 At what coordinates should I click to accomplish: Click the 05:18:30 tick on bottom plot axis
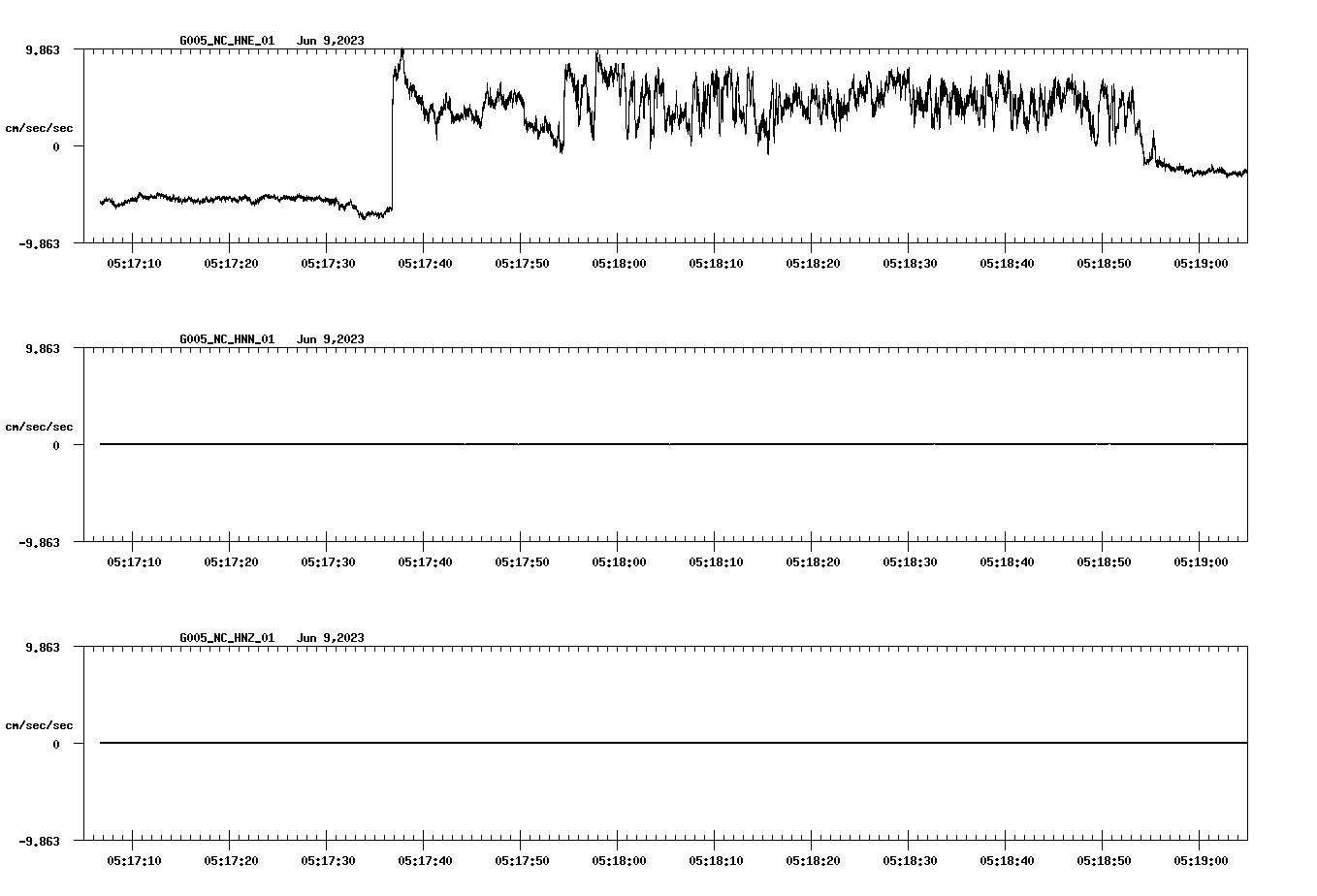point(909,858)
